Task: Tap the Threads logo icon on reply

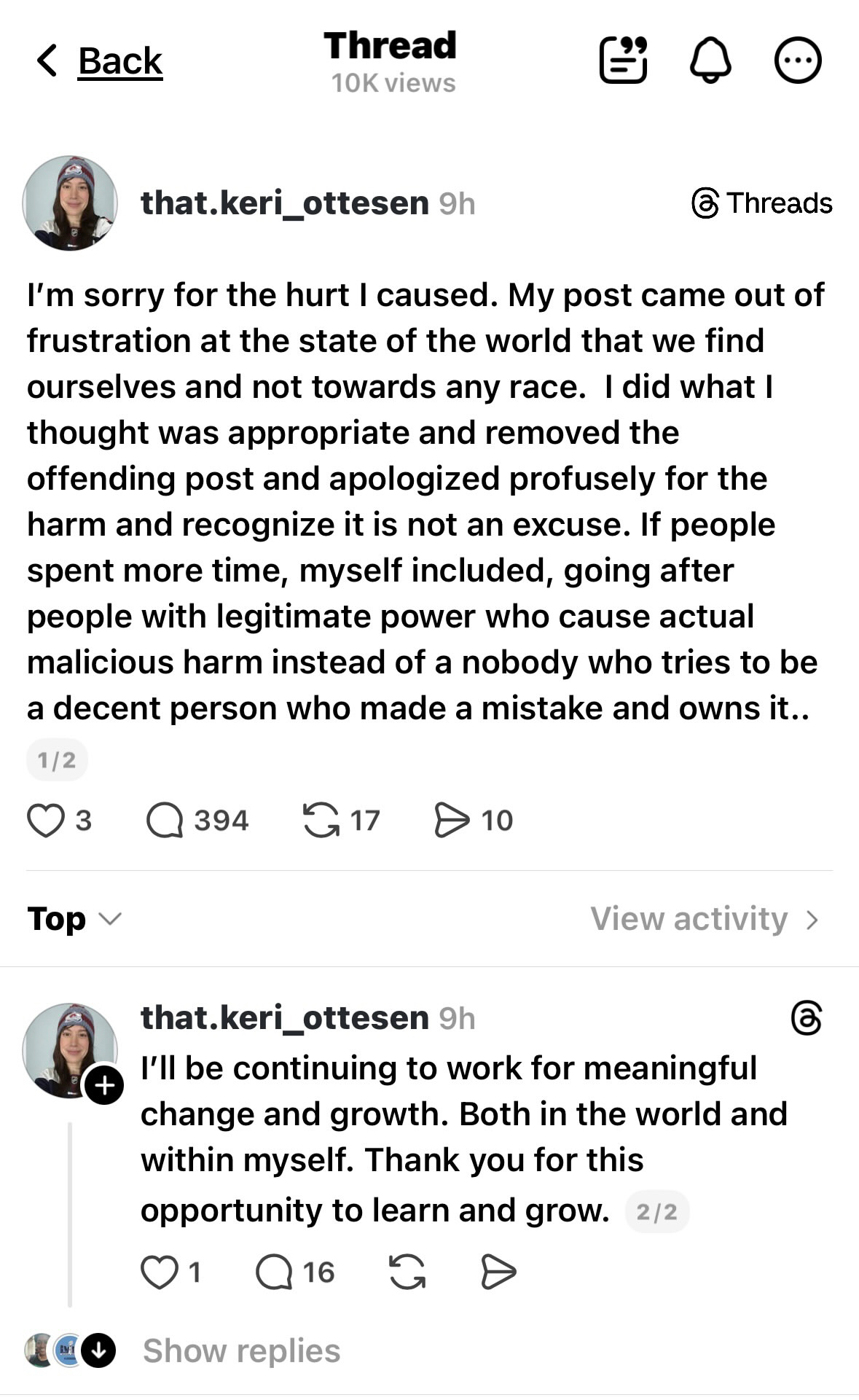Action: pyautogui.click(x=807, y=1018)
